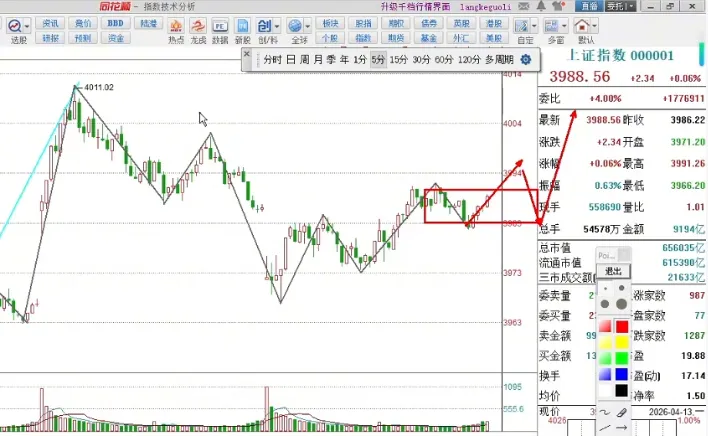Pick the solid green color swatch
Screen dimensions: 708x436
[622, 358]
